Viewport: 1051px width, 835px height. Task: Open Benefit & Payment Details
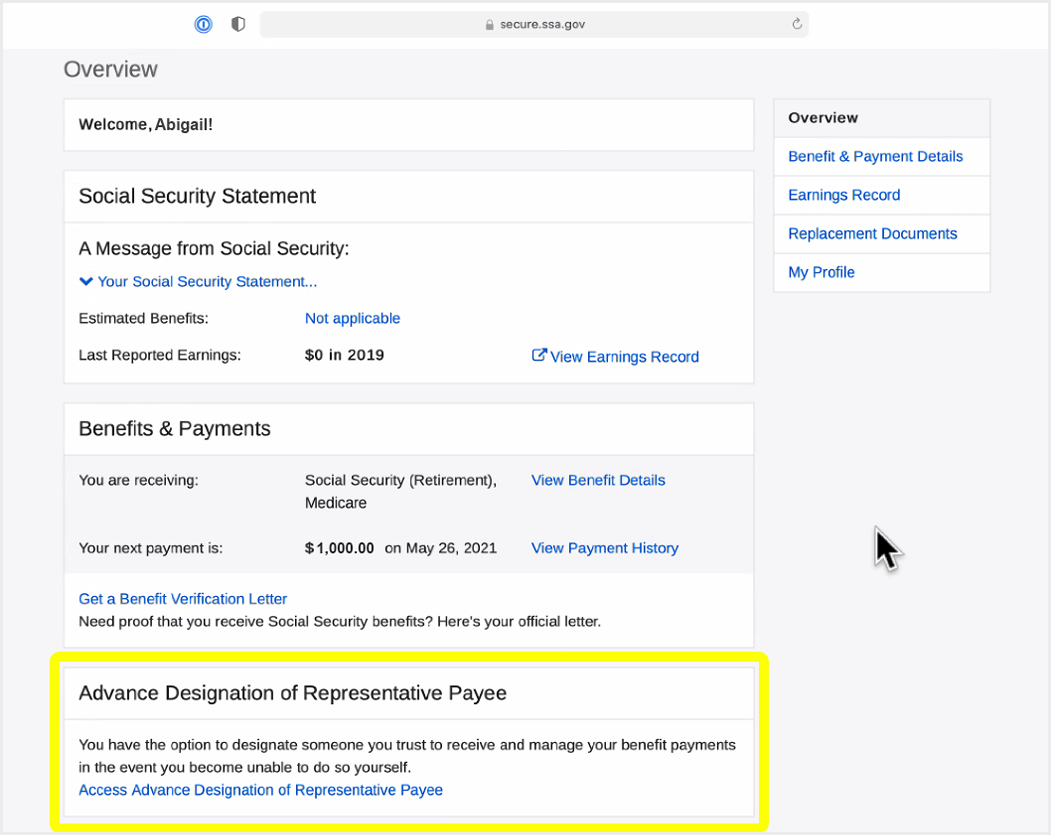point(875,157)
